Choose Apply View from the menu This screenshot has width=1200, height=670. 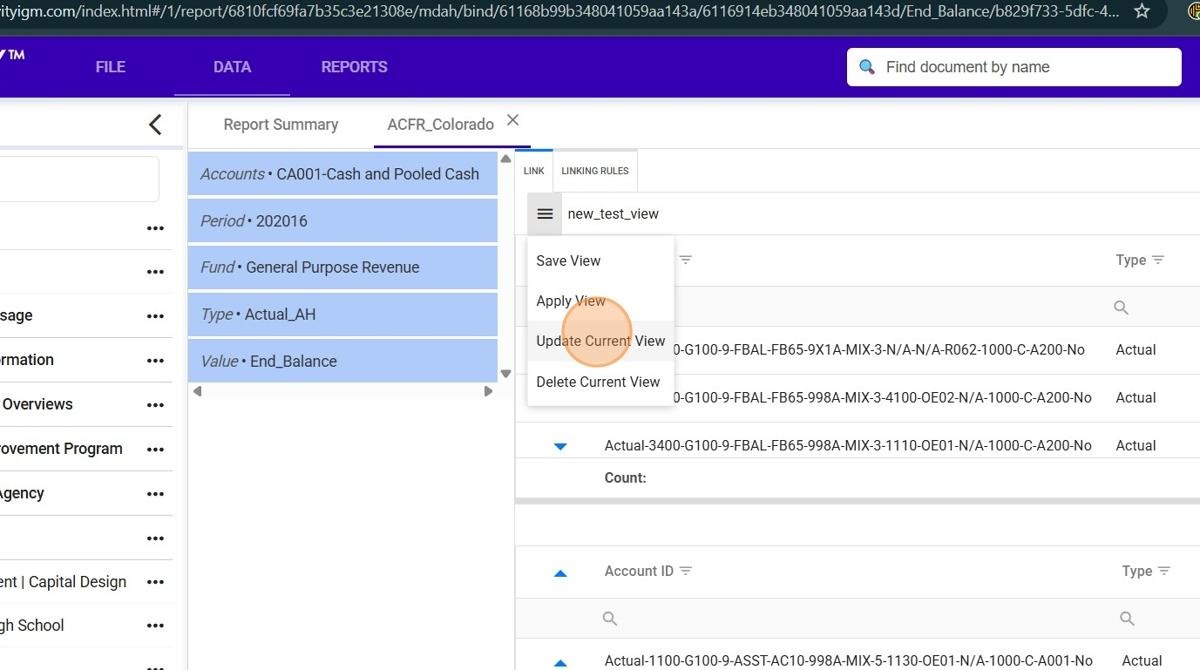[601, 301]
